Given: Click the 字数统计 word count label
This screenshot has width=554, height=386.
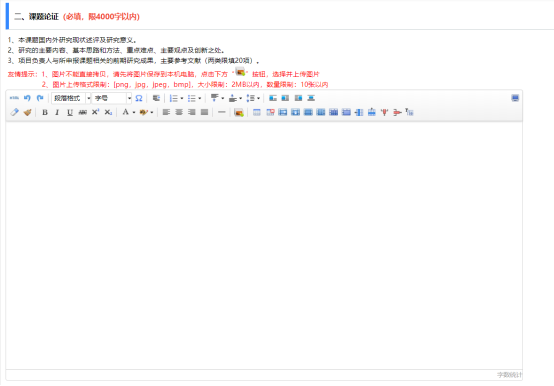Looking at the screenshot, I should tap(509, 375).
